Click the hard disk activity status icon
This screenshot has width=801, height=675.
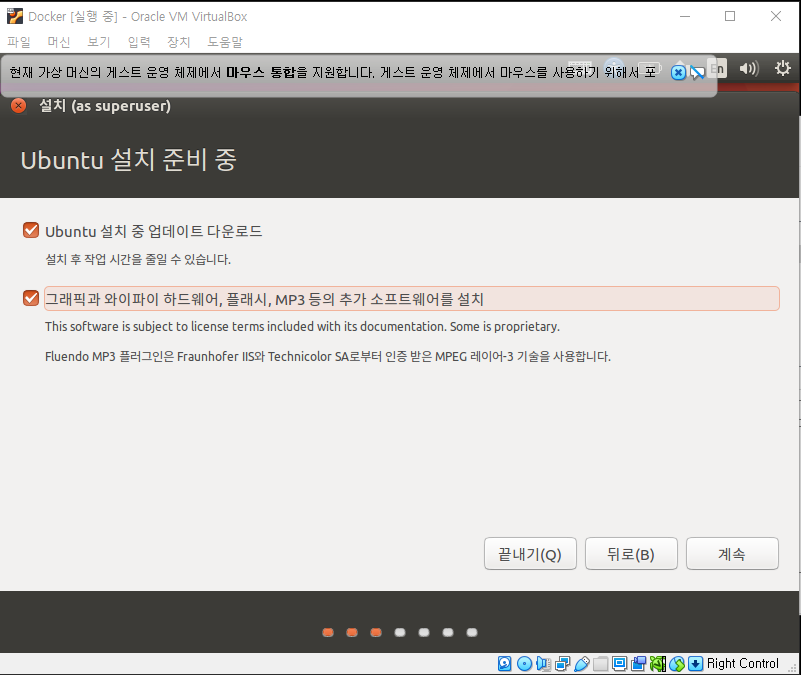(x=504, y=663)
